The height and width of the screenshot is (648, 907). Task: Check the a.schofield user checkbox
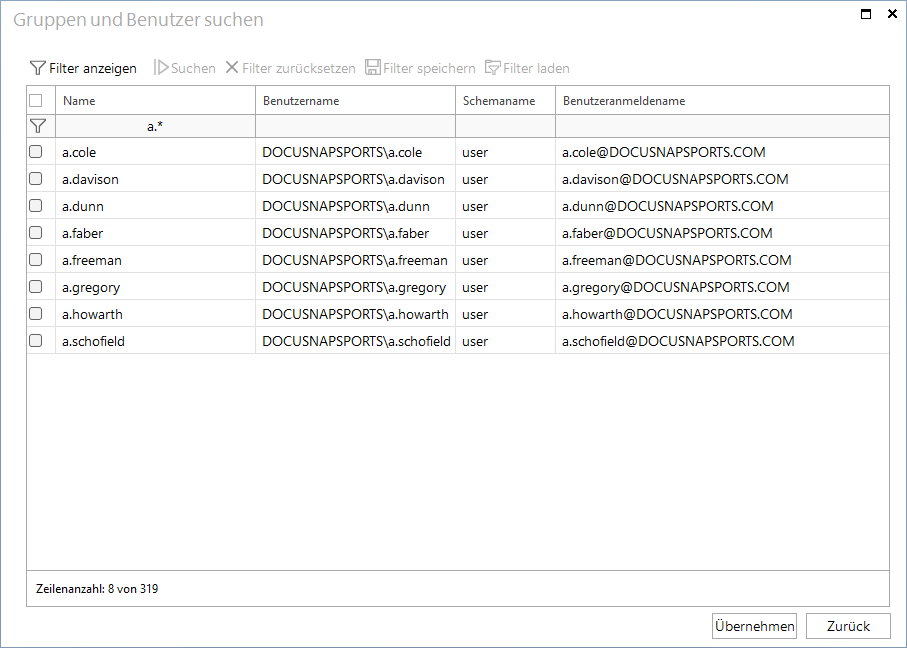36,341
